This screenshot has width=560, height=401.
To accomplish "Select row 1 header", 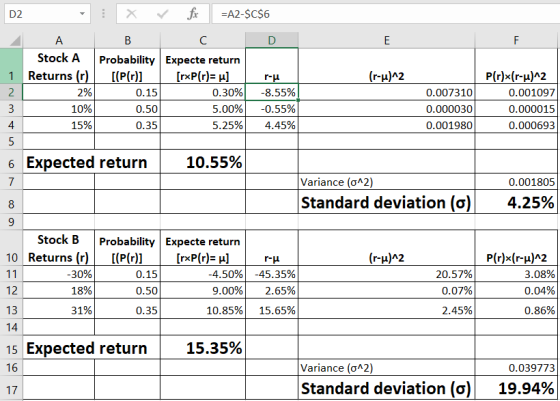I will [11, 66].
